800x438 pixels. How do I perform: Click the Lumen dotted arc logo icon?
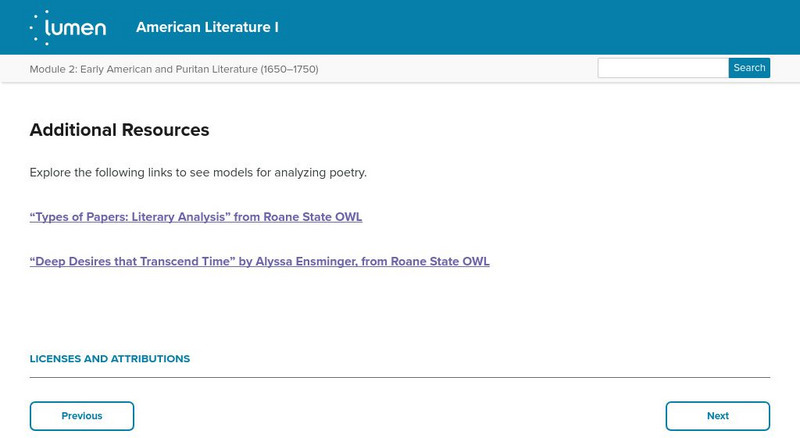39,27
